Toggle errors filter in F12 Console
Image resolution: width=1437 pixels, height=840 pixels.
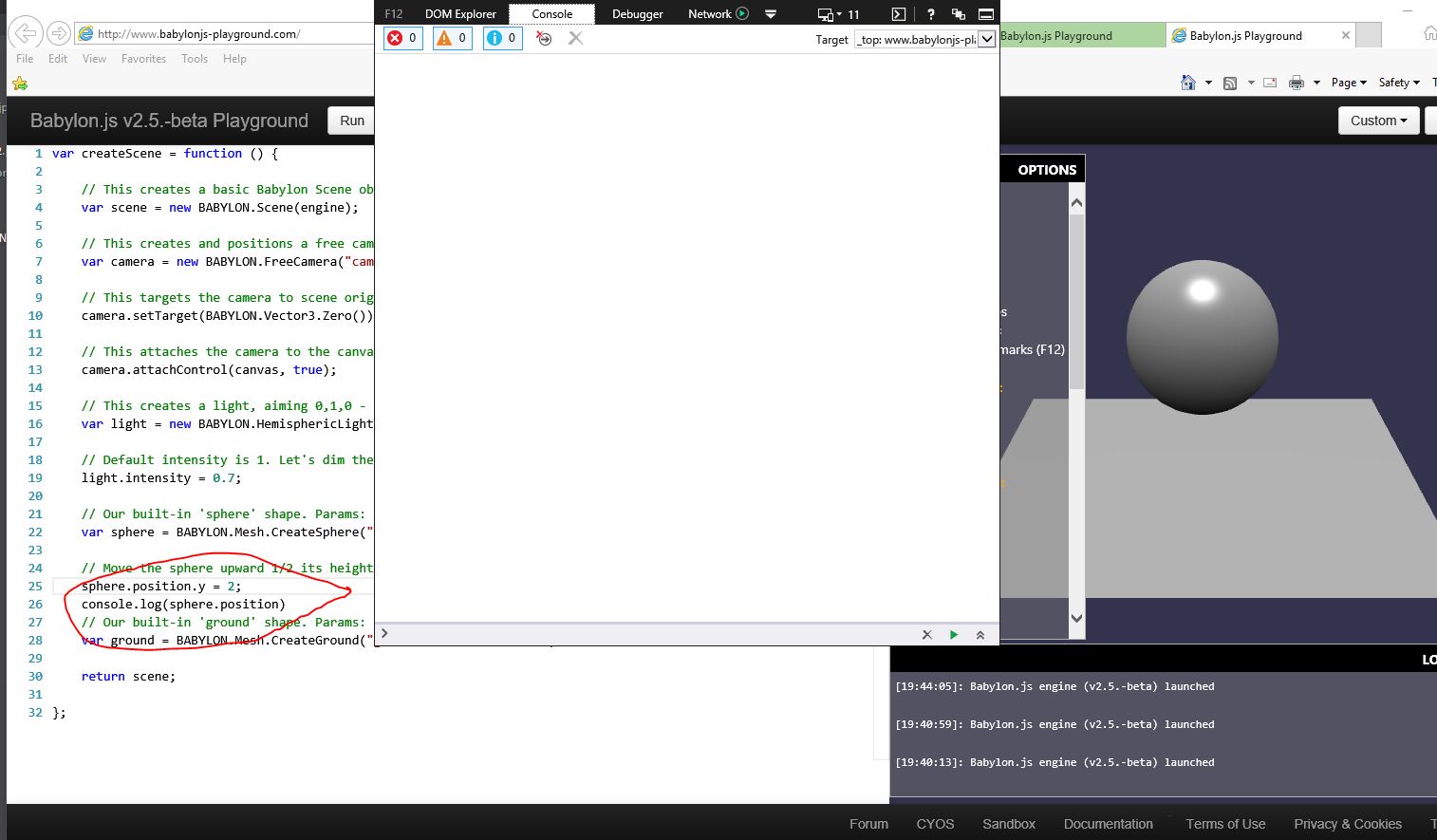402,38
